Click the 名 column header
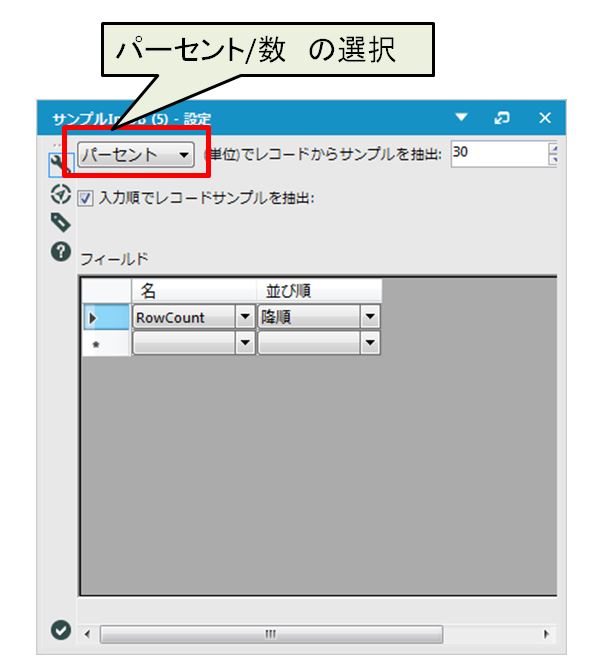Image resolution: width=612 pixels, height=669 pixels. click(x=194, y=291)
